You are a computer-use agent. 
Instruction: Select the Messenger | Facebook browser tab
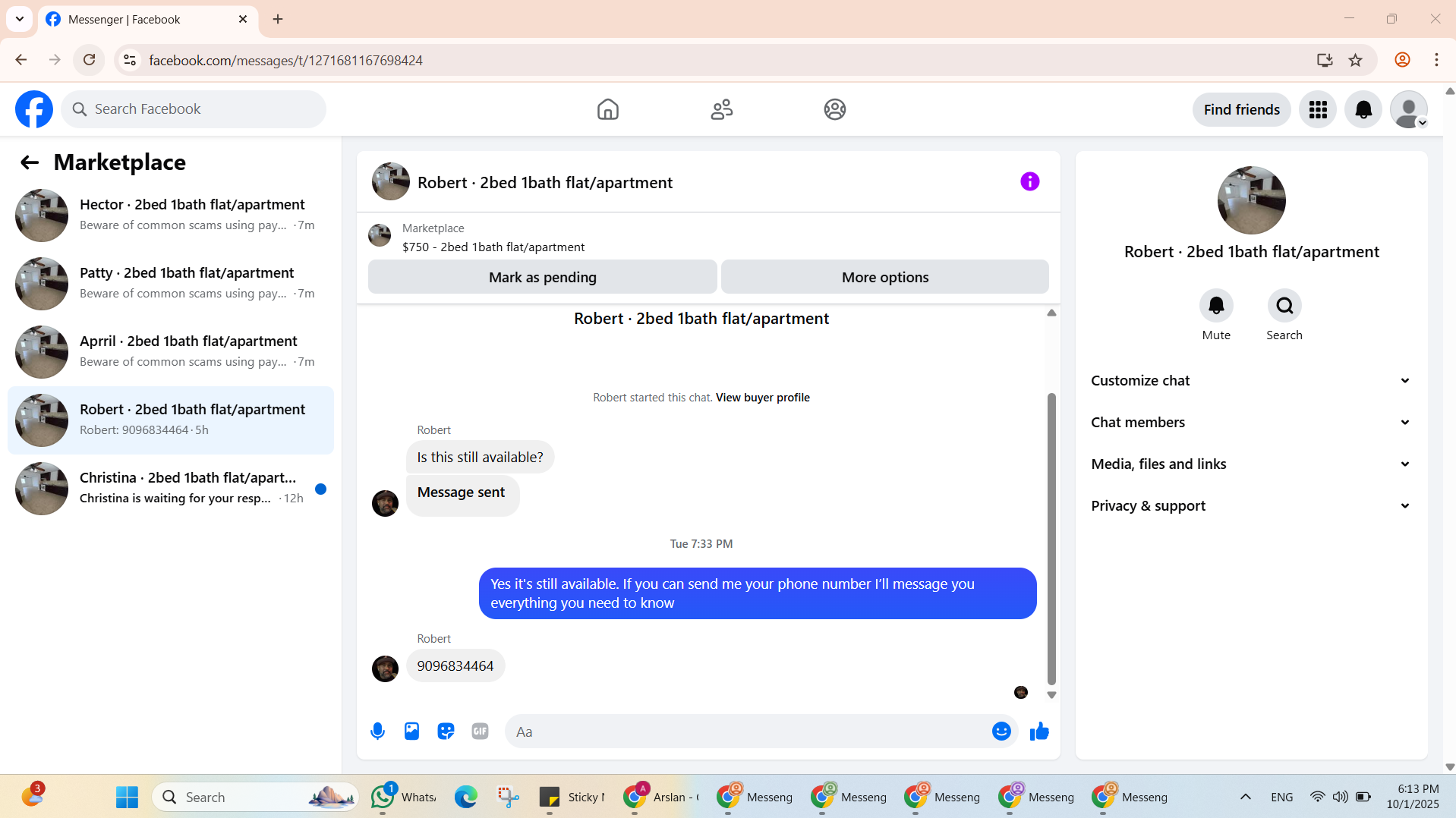pyautogui.click(x=150, y=19)
